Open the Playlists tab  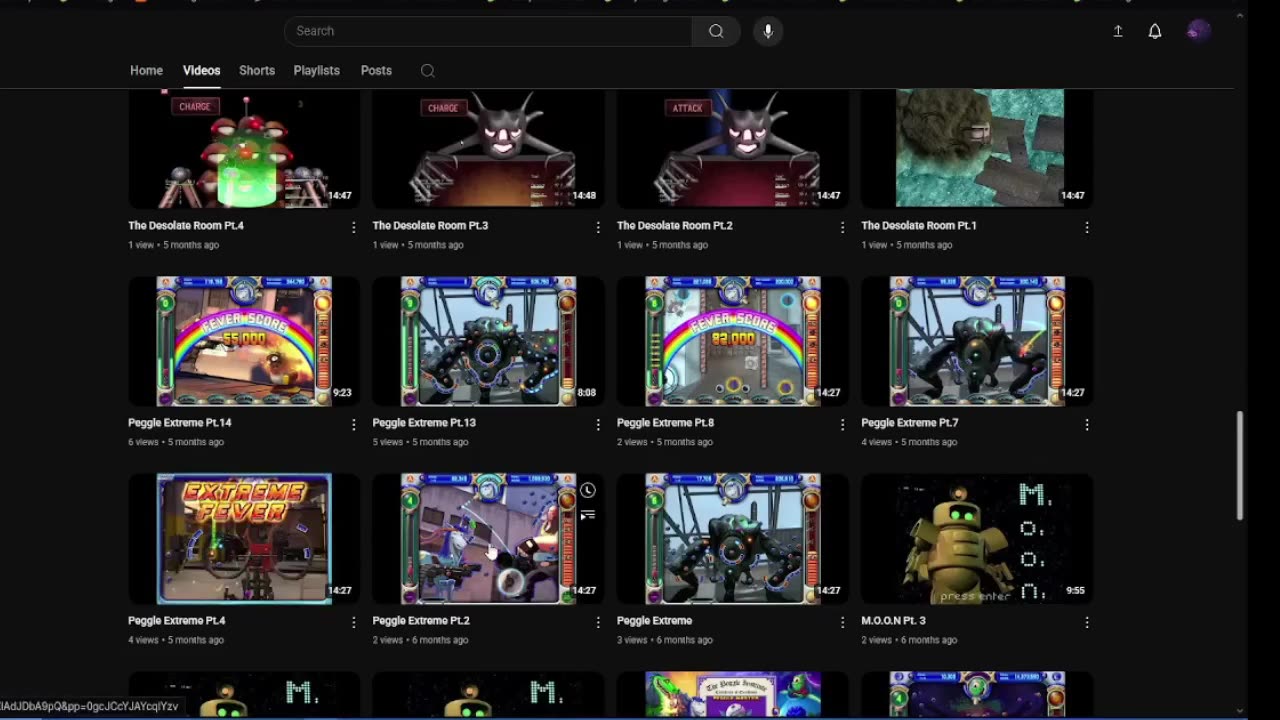[317, 71]
